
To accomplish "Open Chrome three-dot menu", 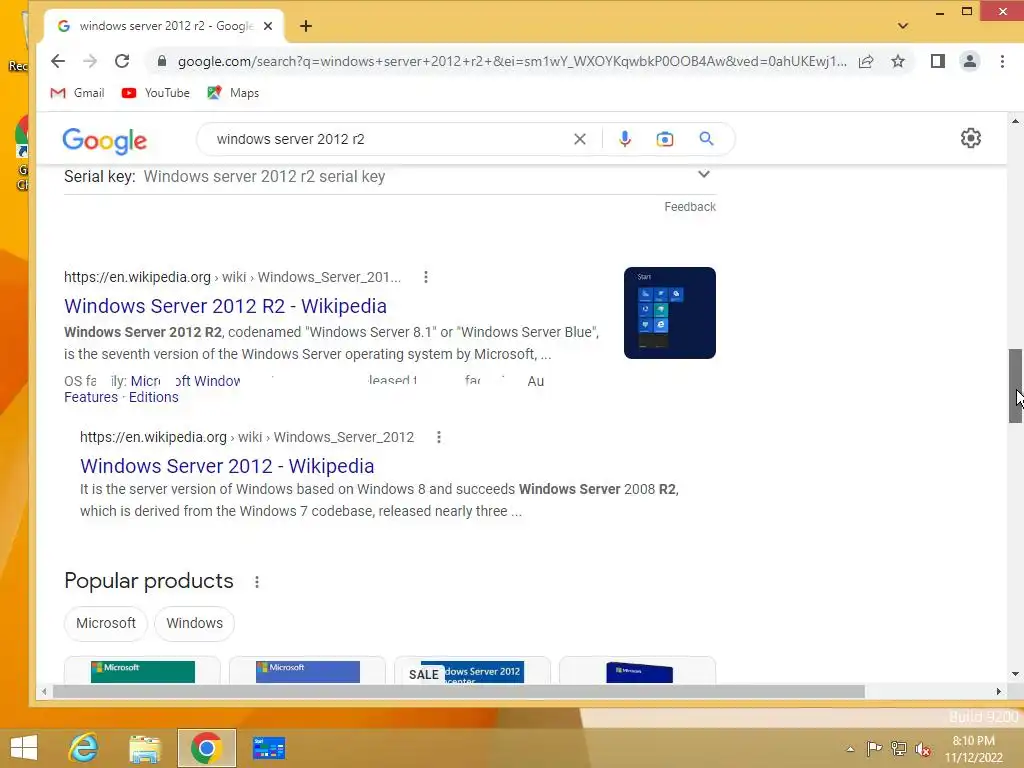I will (x=1002, y=61).
